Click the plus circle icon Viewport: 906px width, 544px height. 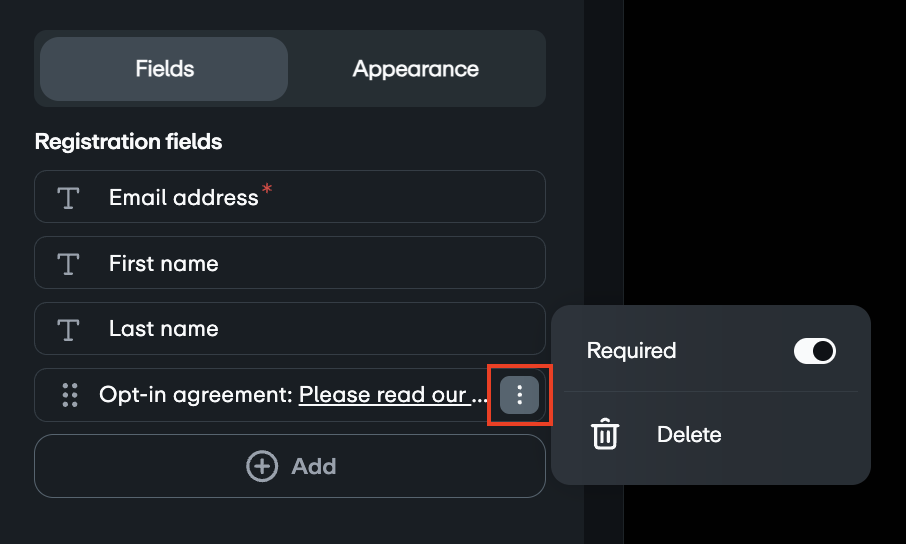pyautogui.click(x=262, y=466)
